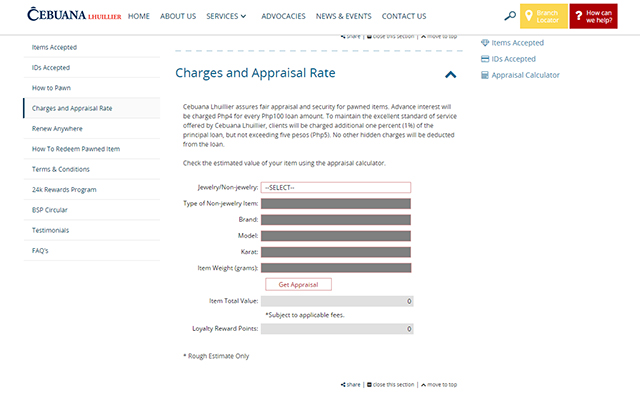The width and height of the screenshot is (640, 399).
Task: Open BSP Circular sidebar link
Action: click(92, 210)
